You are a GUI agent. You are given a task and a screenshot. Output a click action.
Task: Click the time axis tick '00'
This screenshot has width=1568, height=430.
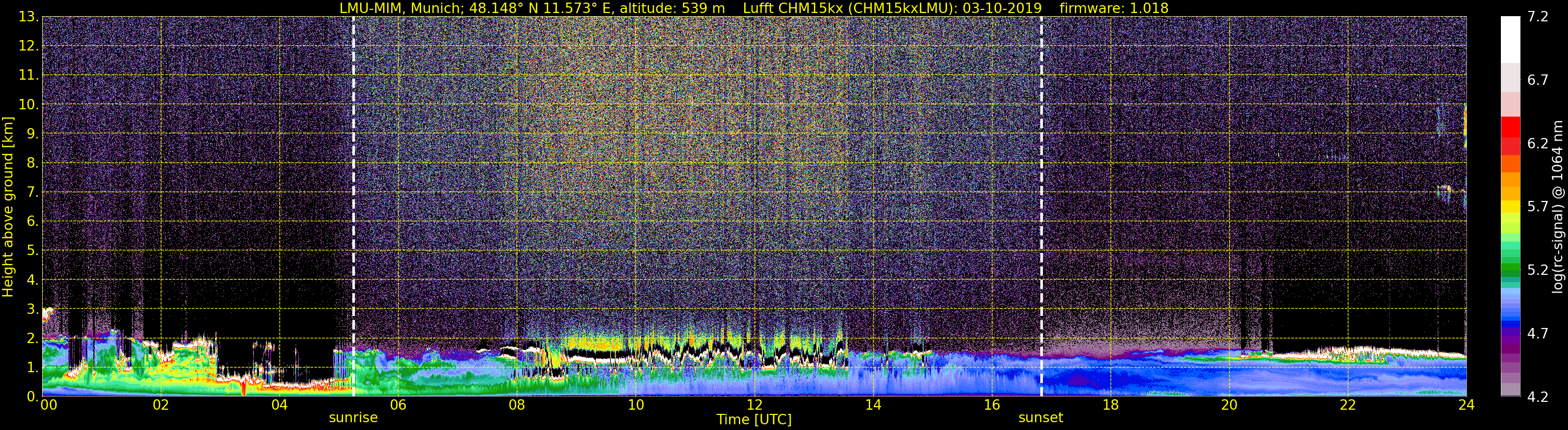[48, 405]
